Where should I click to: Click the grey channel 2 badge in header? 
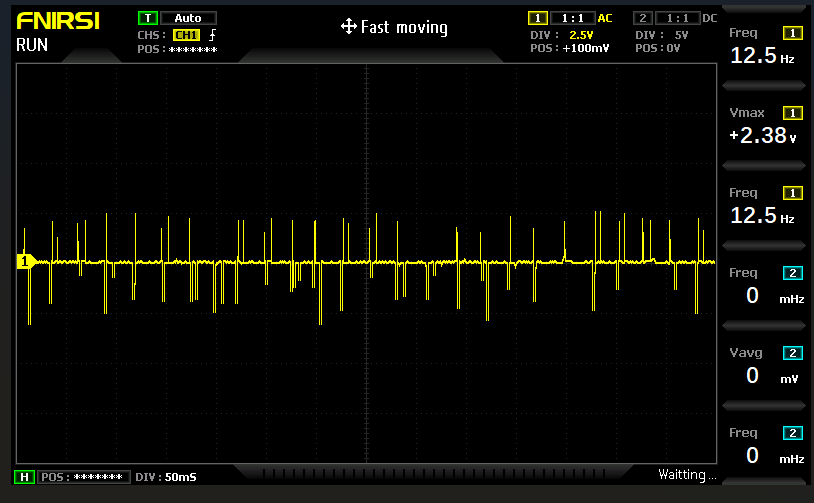[644, 18]
